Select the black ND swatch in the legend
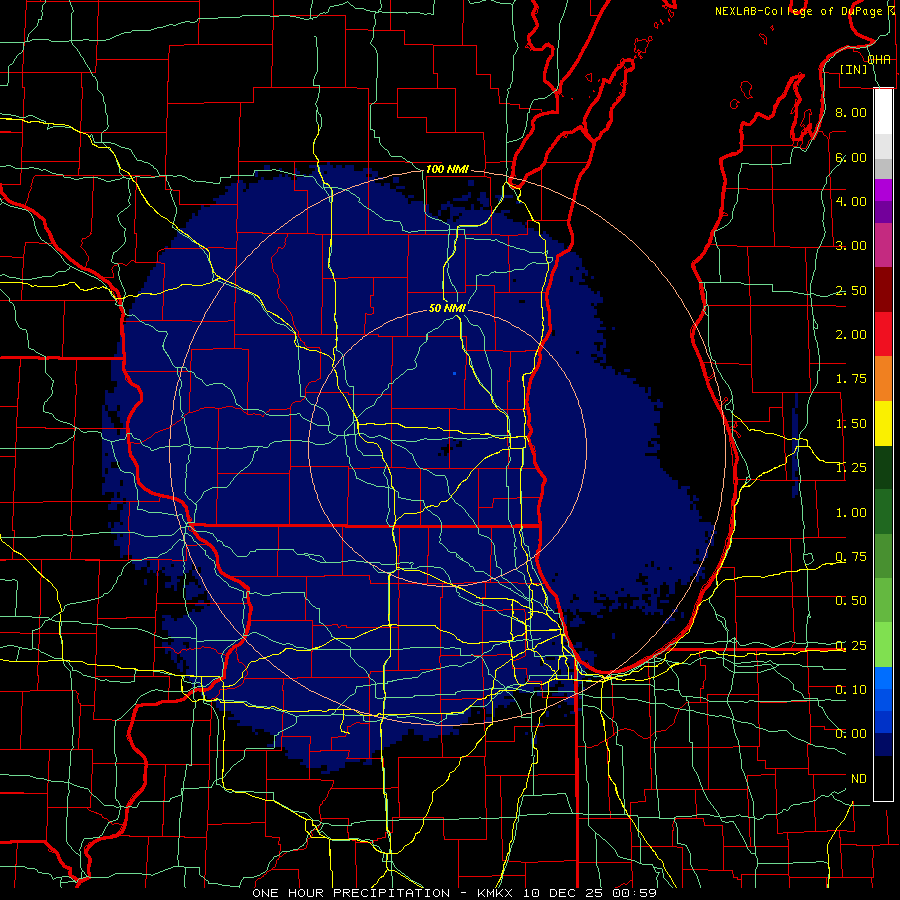This screenshot has height=900, width=900. 883,778
